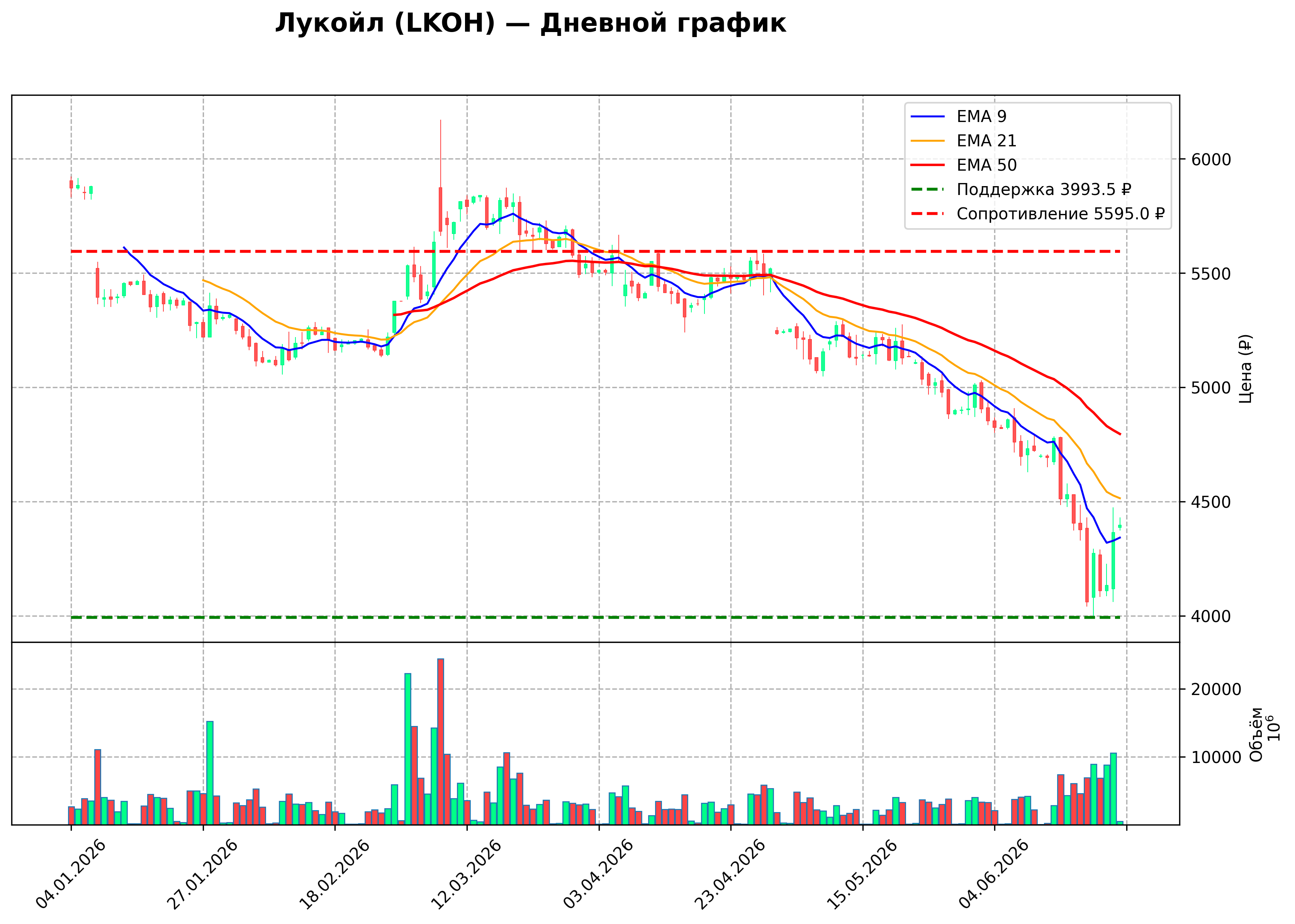Click the chart title Лукойл (LKOH)
The width and height of the screenshot is (1295, 924).
coord(385,23)
